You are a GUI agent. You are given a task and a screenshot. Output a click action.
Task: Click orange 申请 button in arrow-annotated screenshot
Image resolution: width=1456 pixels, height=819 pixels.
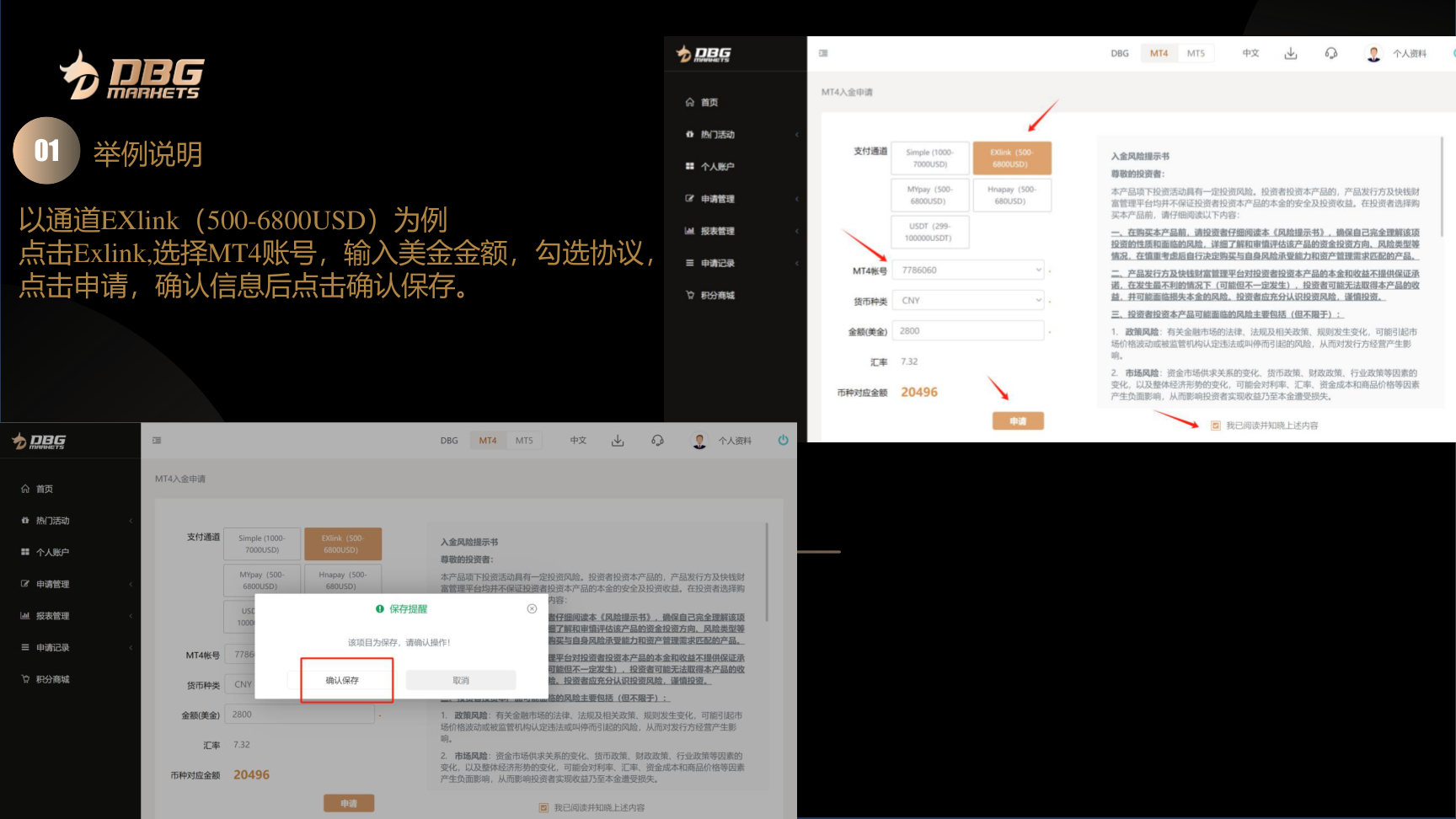pyautogui.click(x=1018, y=421)
